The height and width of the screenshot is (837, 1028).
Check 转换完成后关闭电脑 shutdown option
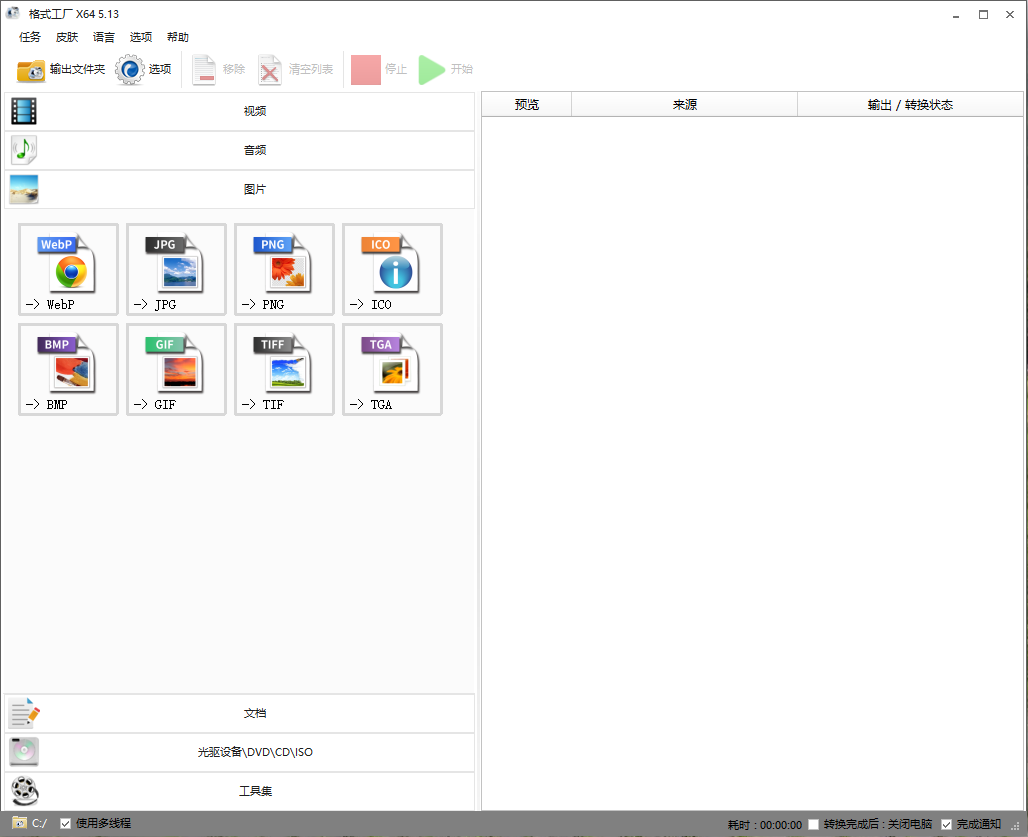pos(814,823)
